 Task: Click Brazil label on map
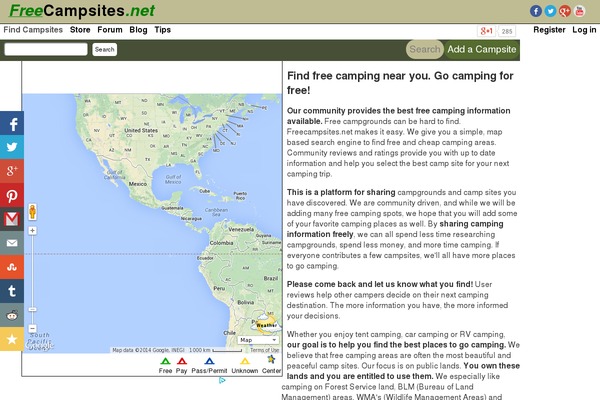coord(271,278)
